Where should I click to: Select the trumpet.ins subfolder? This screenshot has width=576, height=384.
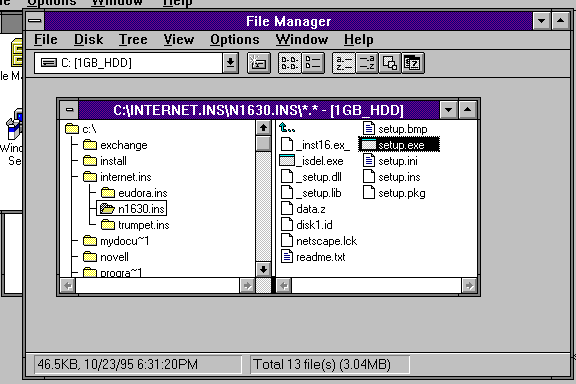(x=135, y=225)
